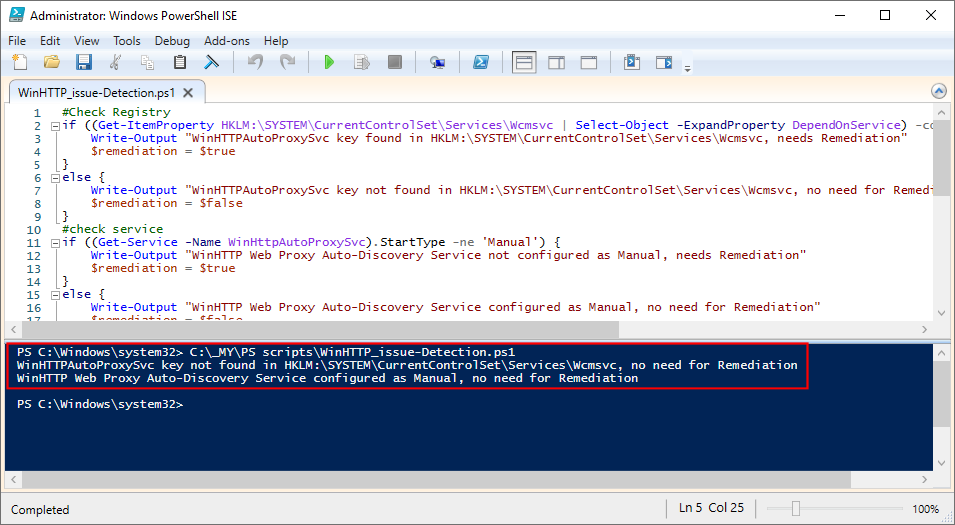The width and height of the screenshot is (955, 525).
Task: Switch to Show Script Pane Right layout
Action: tap(557, 63)
